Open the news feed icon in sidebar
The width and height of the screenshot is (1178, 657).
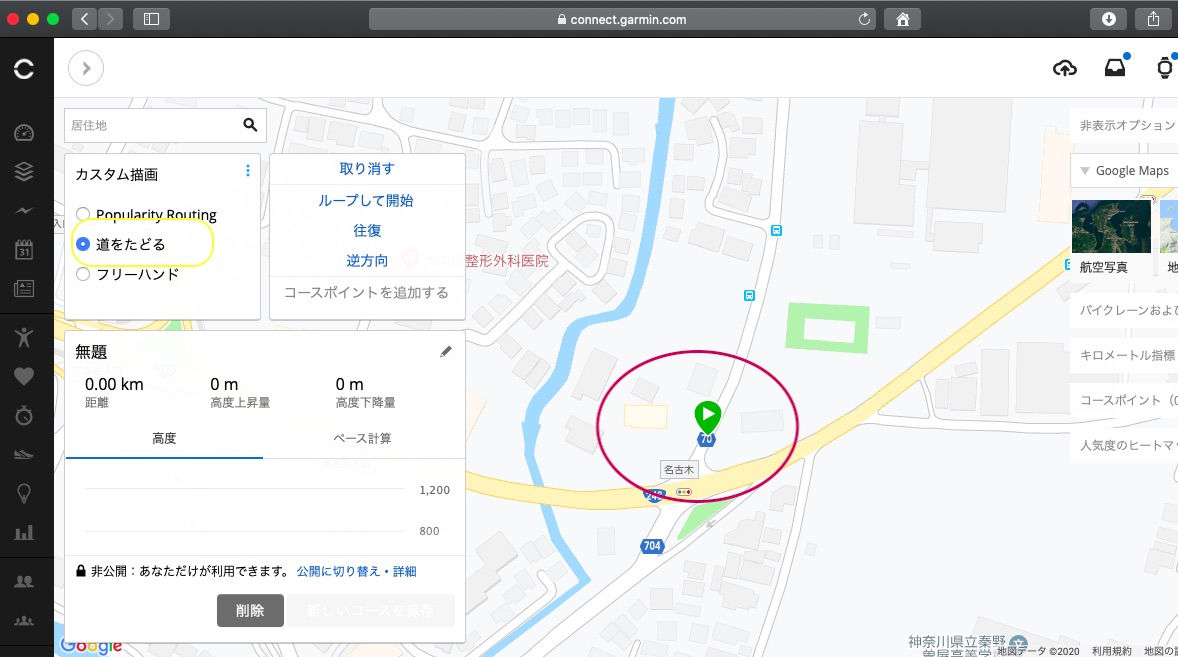coord(24,288)
